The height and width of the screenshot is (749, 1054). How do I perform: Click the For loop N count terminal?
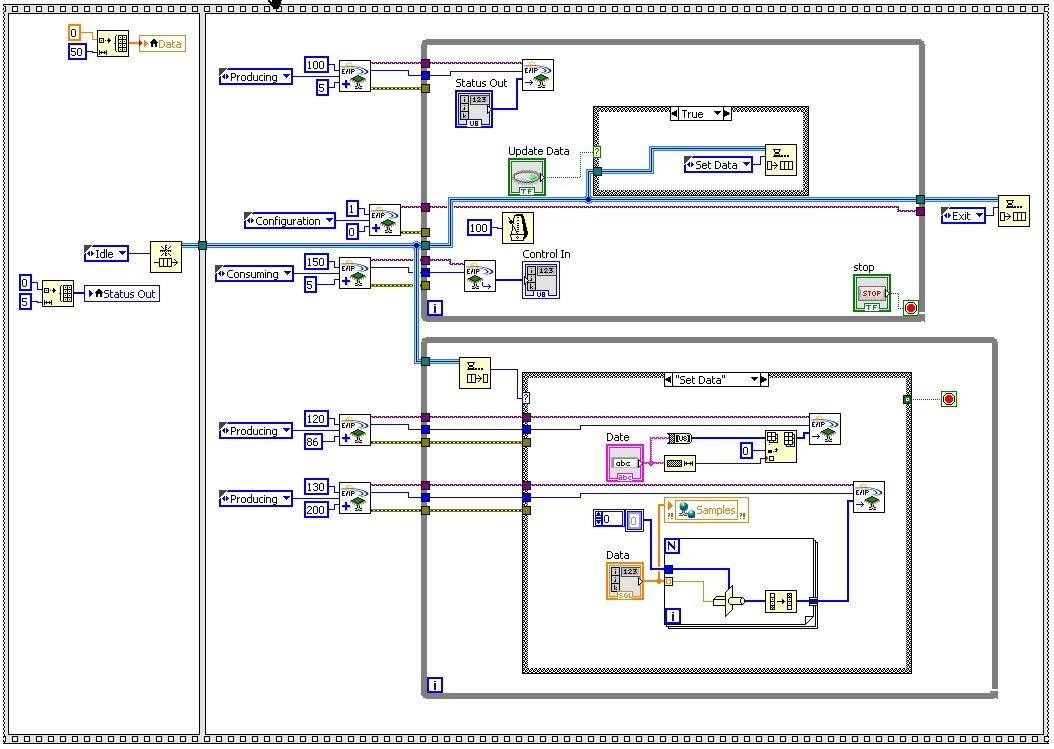click(x=672, y=546)
